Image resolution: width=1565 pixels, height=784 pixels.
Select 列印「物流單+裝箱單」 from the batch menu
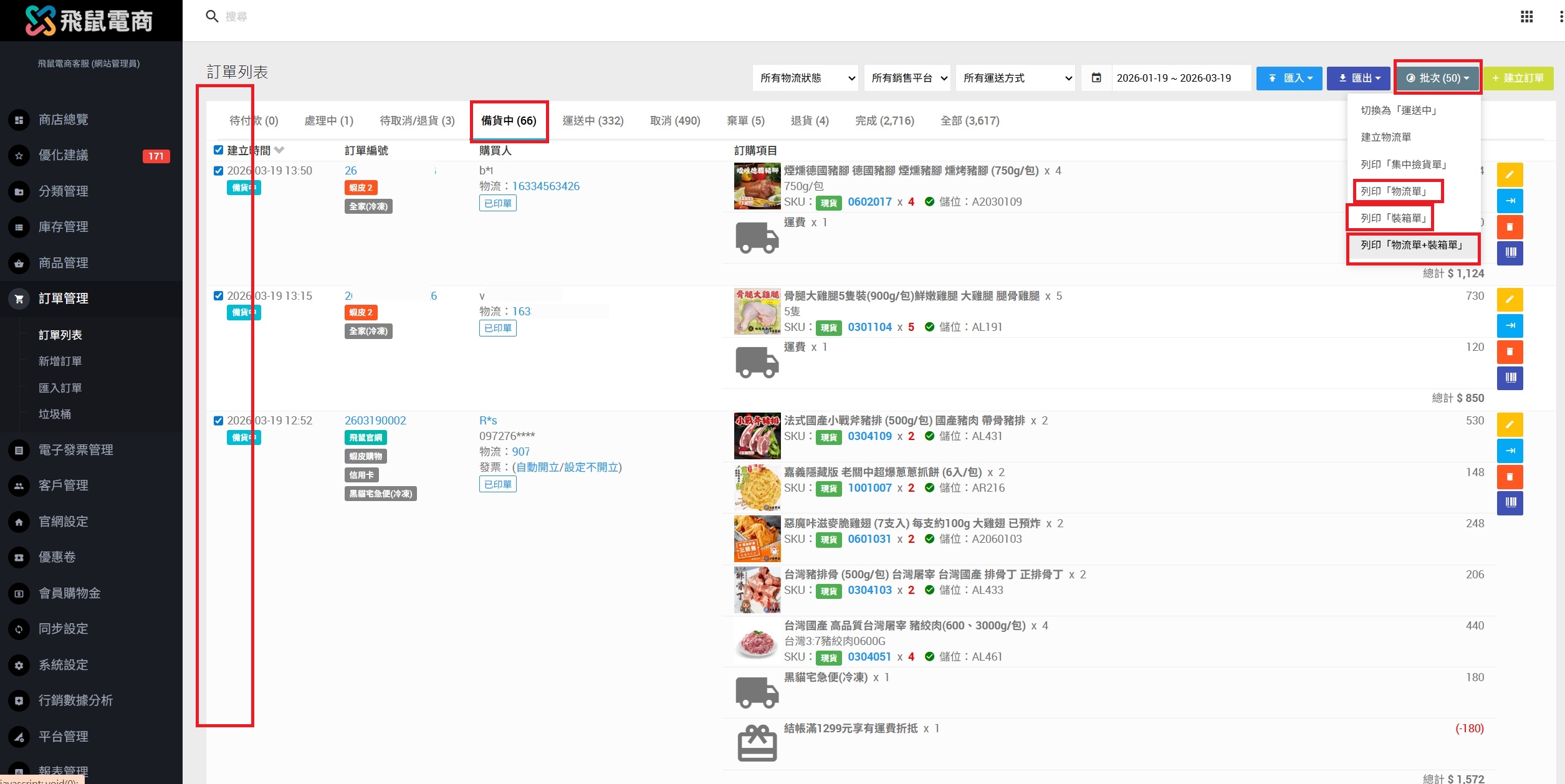click(1411, 245)
